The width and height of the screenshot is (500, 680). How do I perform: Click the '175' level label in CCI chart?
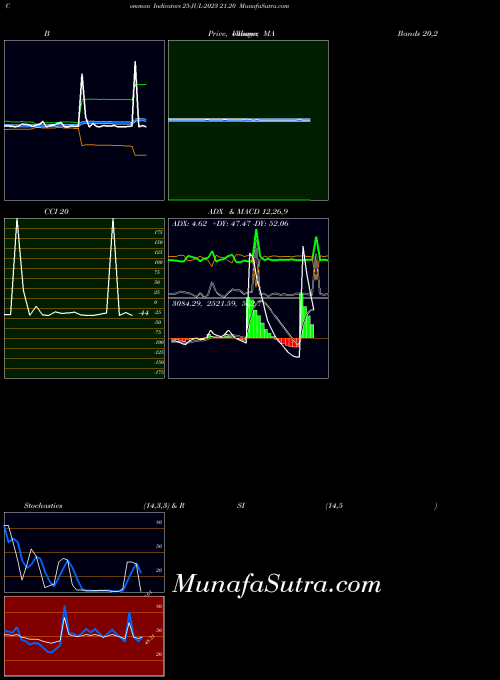pyautogui.click(x=159, y=232)
